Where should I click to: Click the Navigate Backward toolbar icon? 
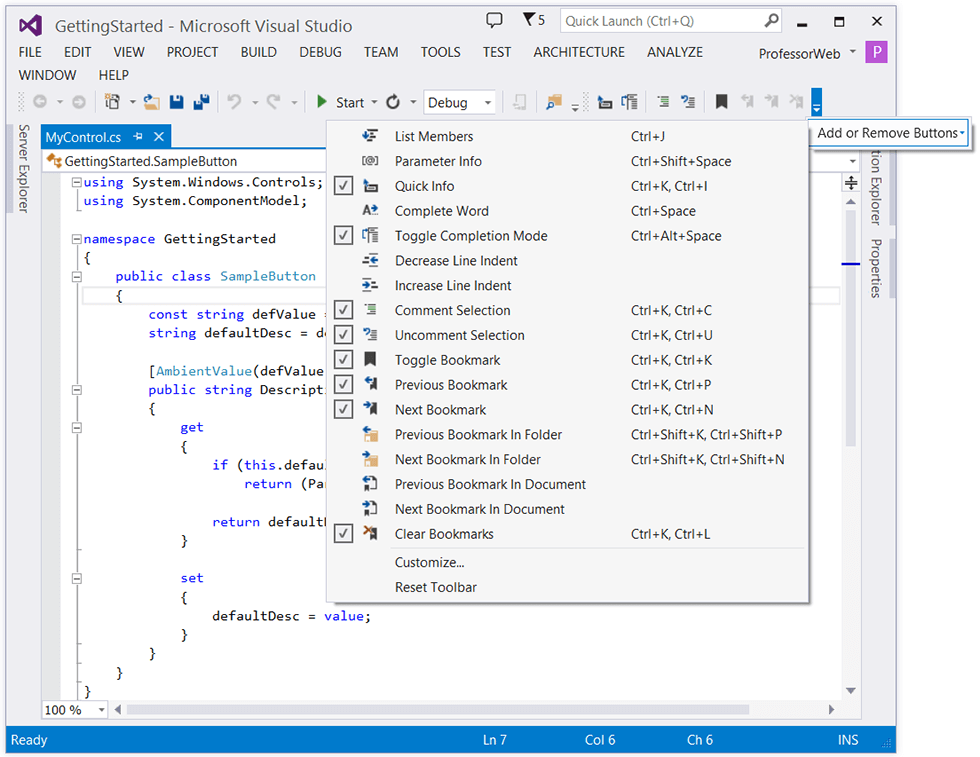pos(40,101)
